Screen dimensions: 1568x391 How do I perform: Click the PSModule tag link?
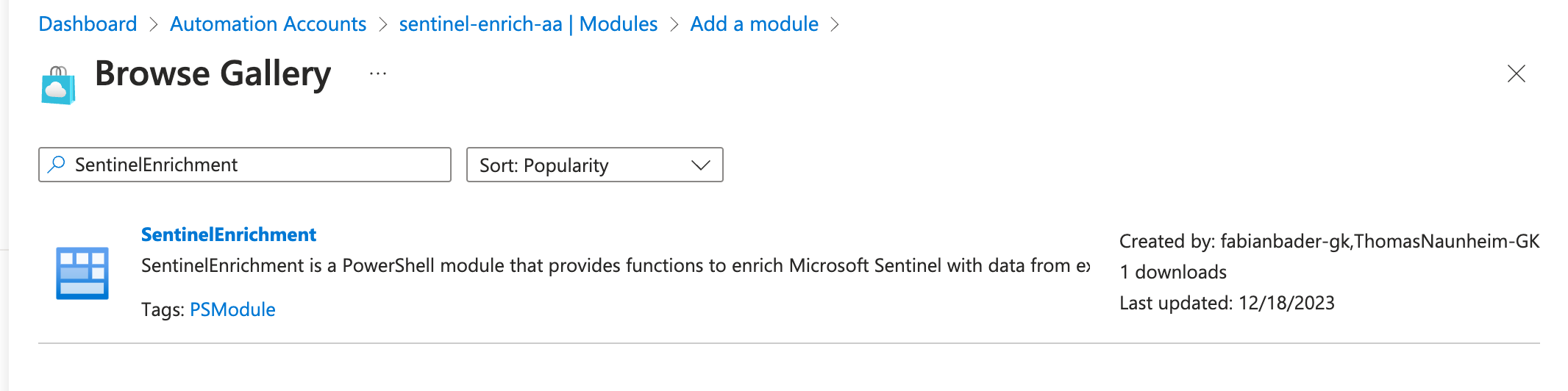pyautogui.click(x=232, y=309)
